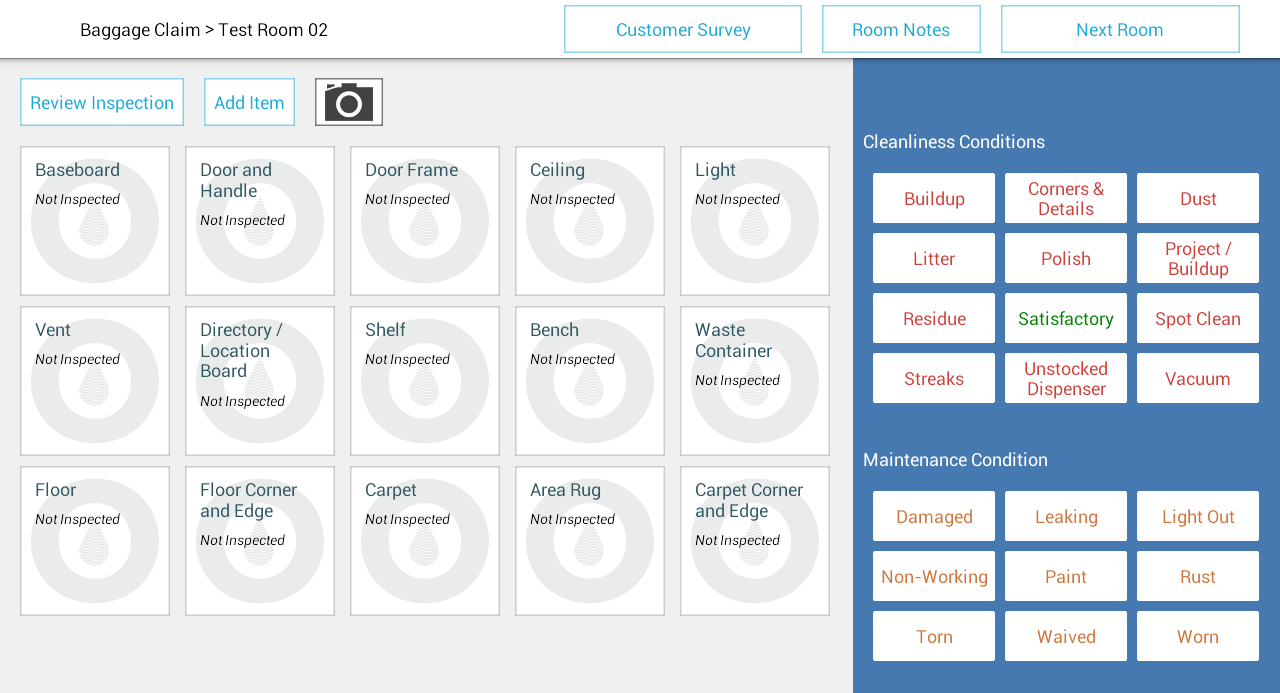Select the Light Out maintenance condition
The width and height of the screenshot is (1280, 693).
(1198, 516)
